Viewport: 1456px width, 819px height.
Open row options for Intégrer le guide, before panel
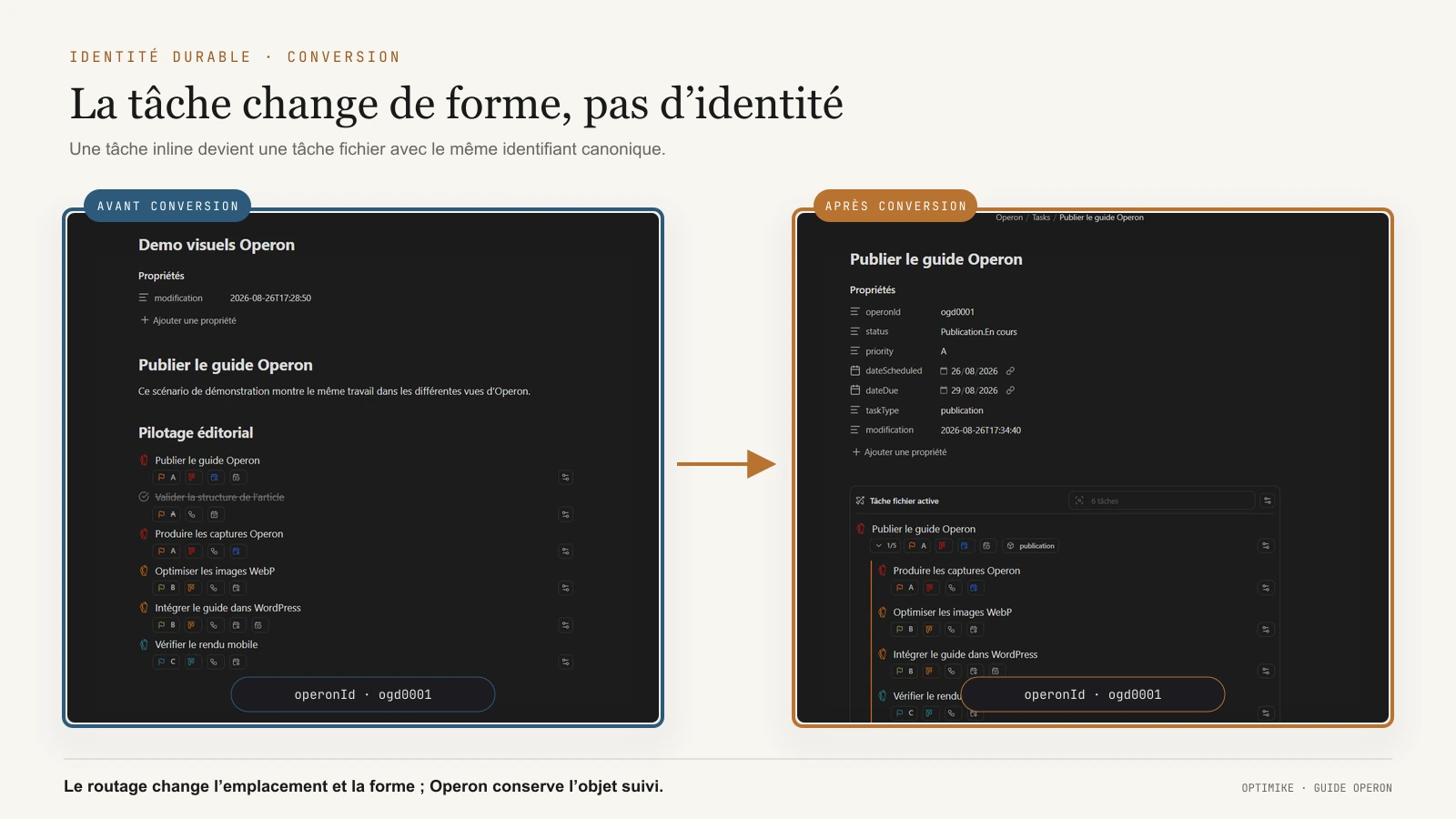tap(565, 625)
